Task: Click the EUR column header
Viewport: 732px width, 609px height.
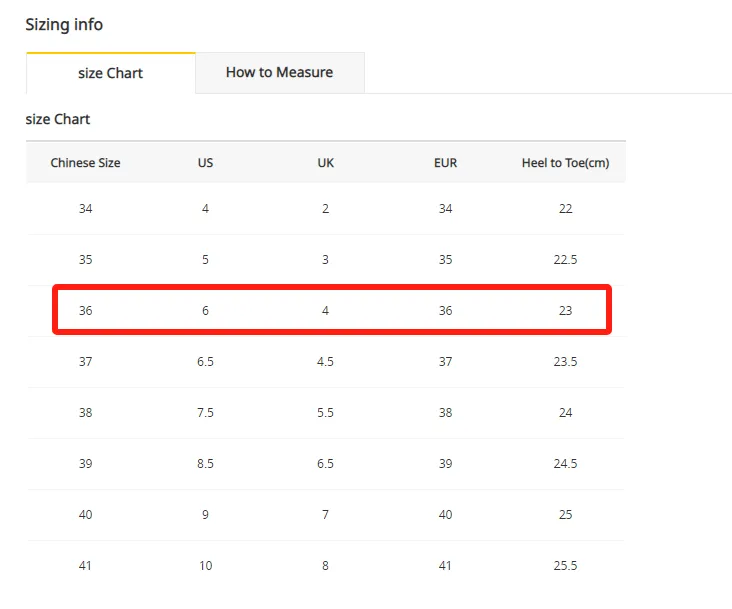Action: coord(445,162)
